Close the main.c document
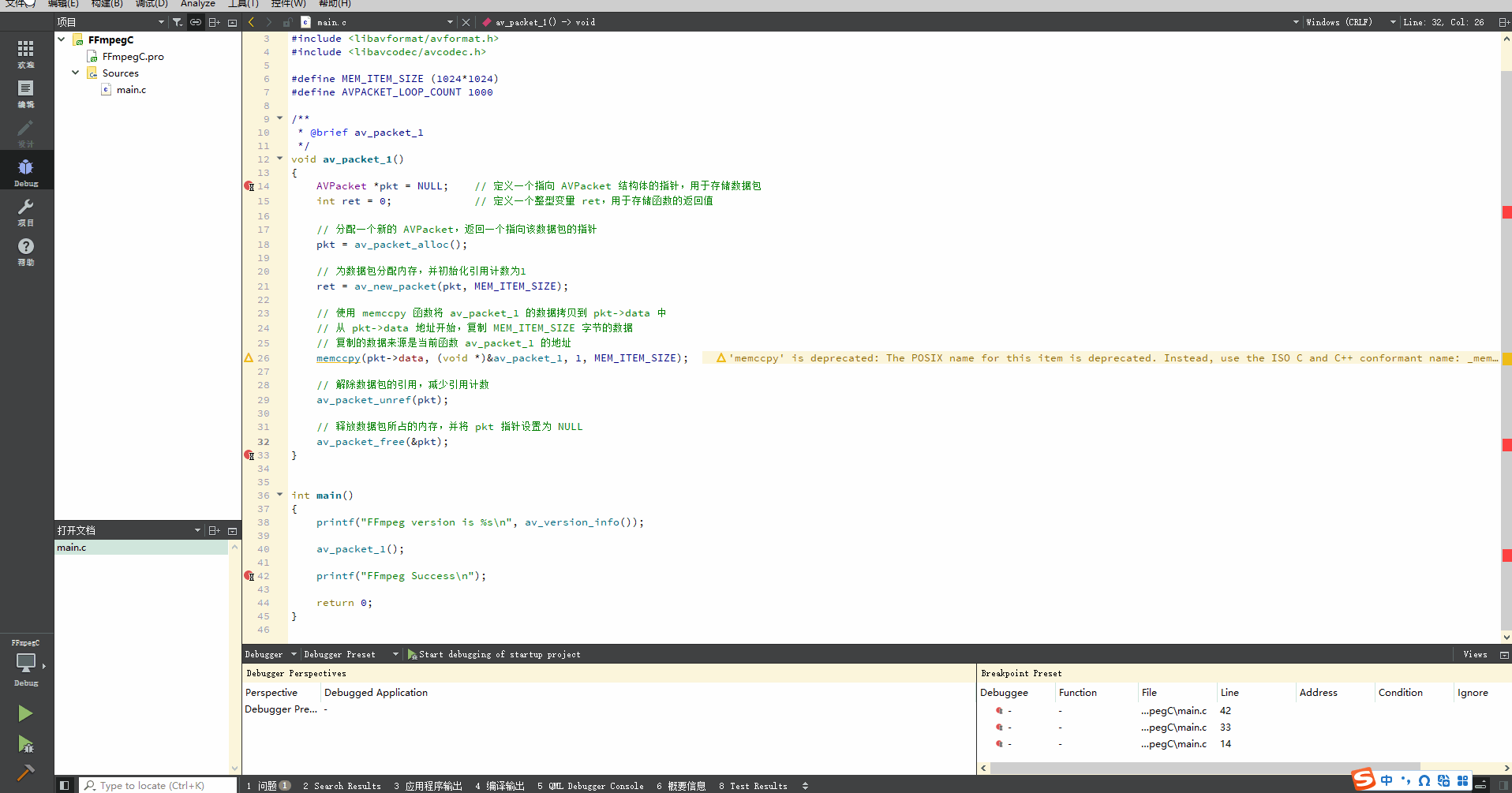1512x793 pixels. 466,22
